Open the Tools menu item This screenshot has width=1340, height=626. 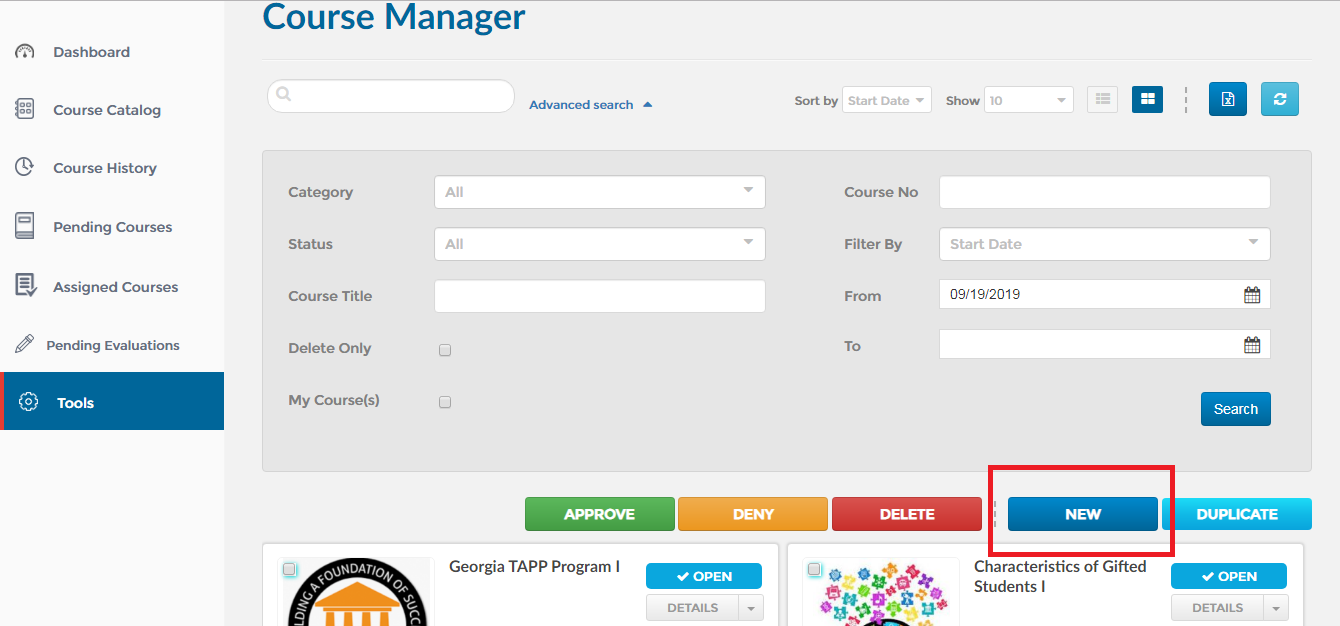[112, 401]
